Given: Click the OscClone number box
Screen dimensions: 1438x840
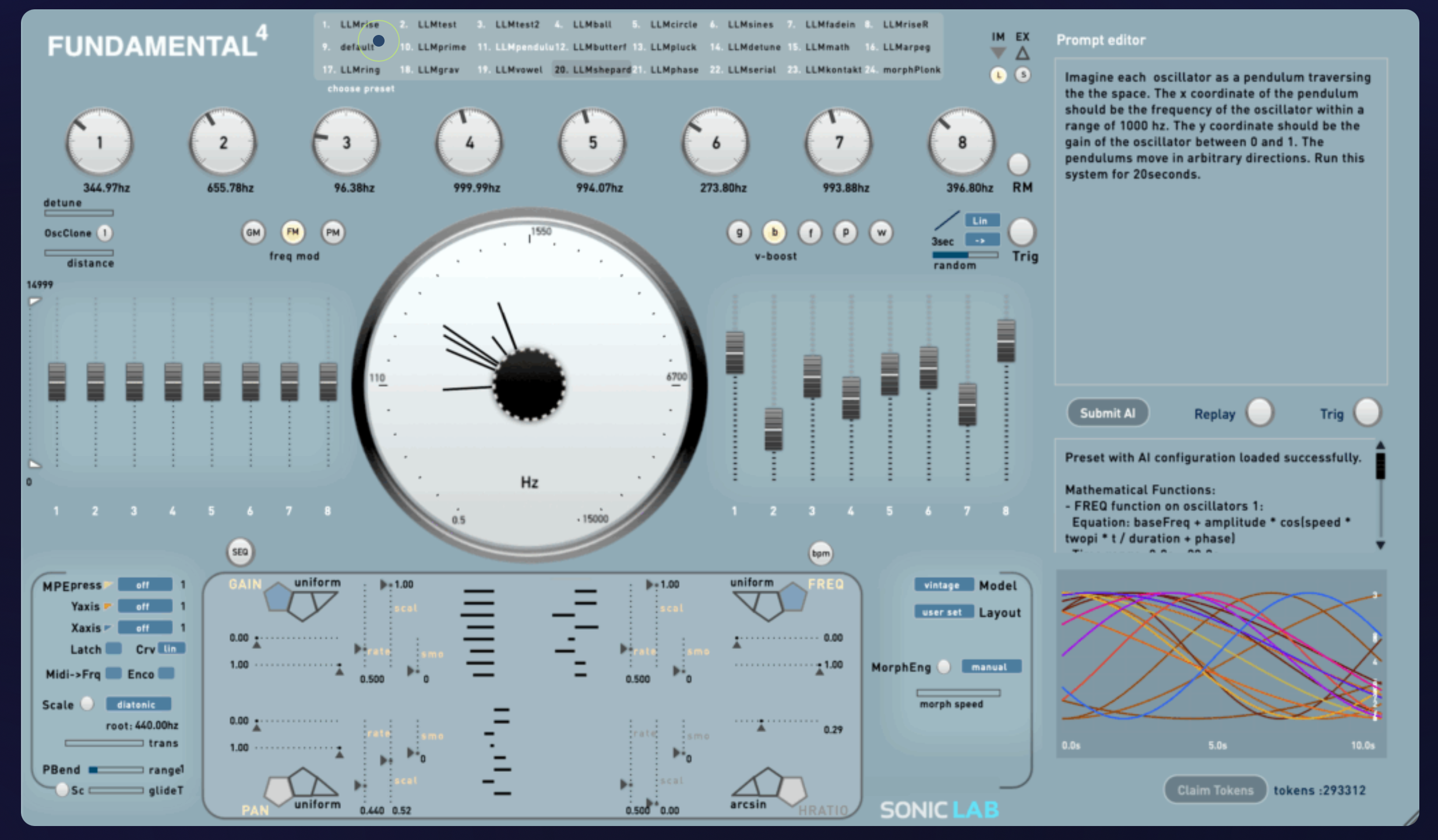Looking at the screenshot, I should point(105,233).
